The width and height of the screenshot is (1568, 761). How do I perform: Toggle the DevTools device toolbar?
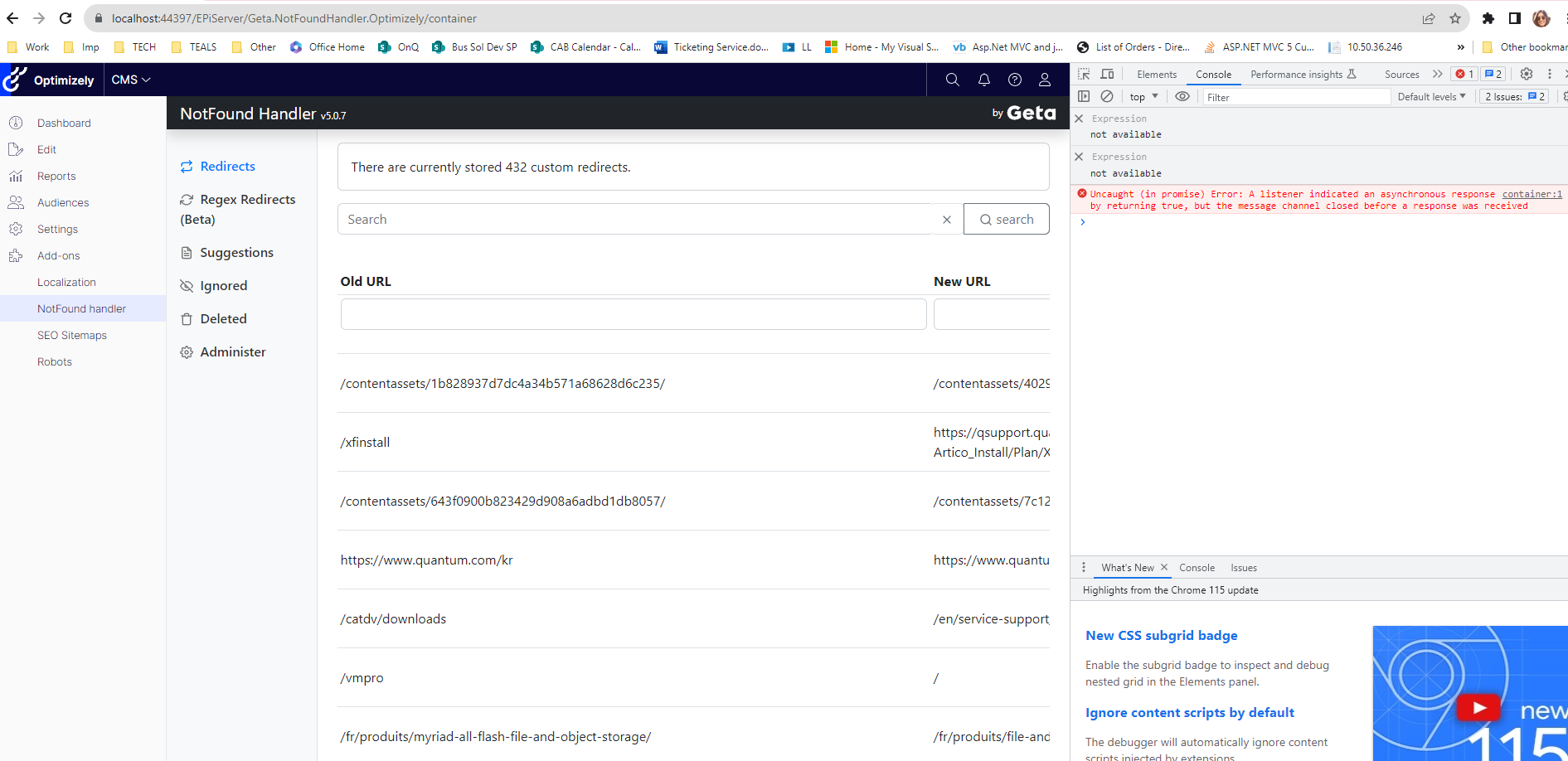click(x=1107, y=74)
